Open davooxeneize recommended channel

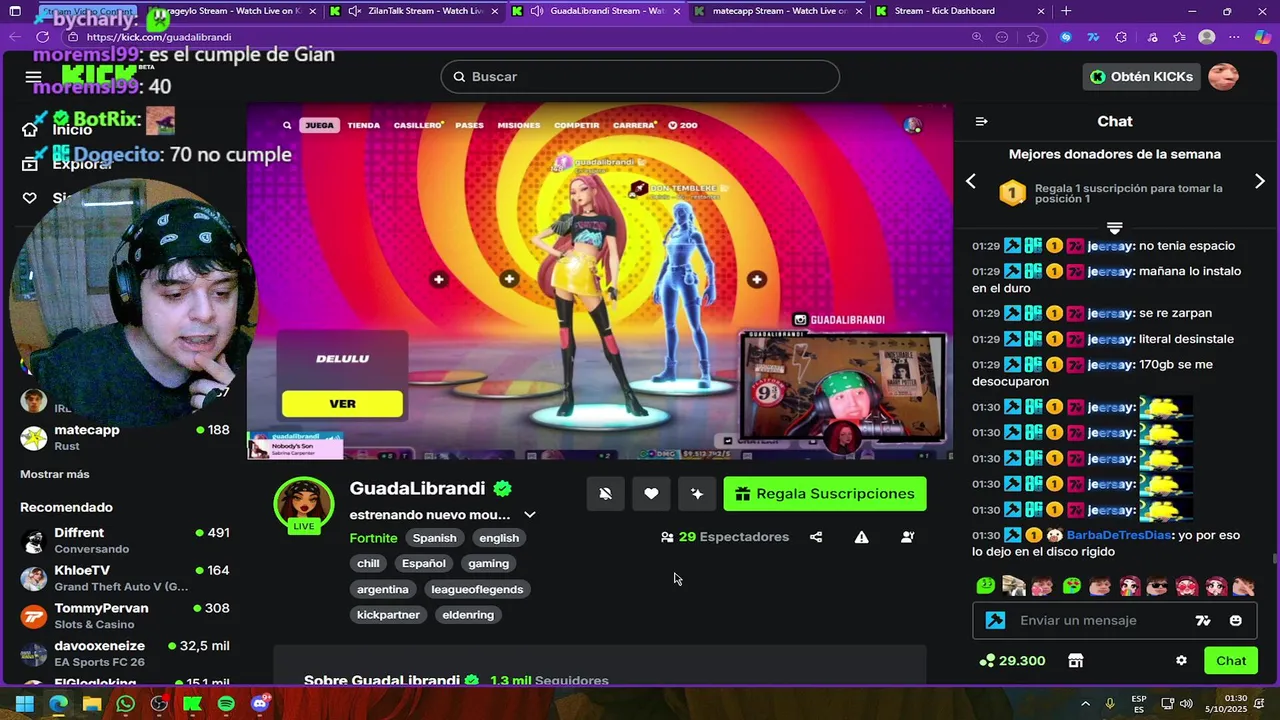(x=125, y=654)
